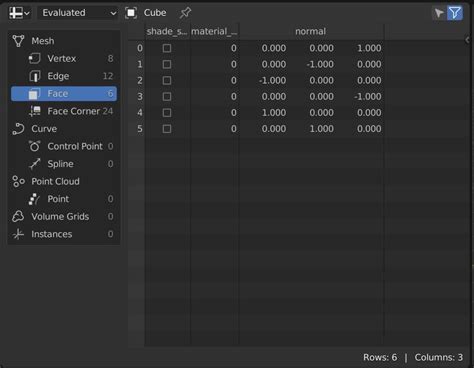Image resolution: width=474 pixels, height=368 pixels.
Task: Select the Edge row label
Action: (x=58, y=76)
